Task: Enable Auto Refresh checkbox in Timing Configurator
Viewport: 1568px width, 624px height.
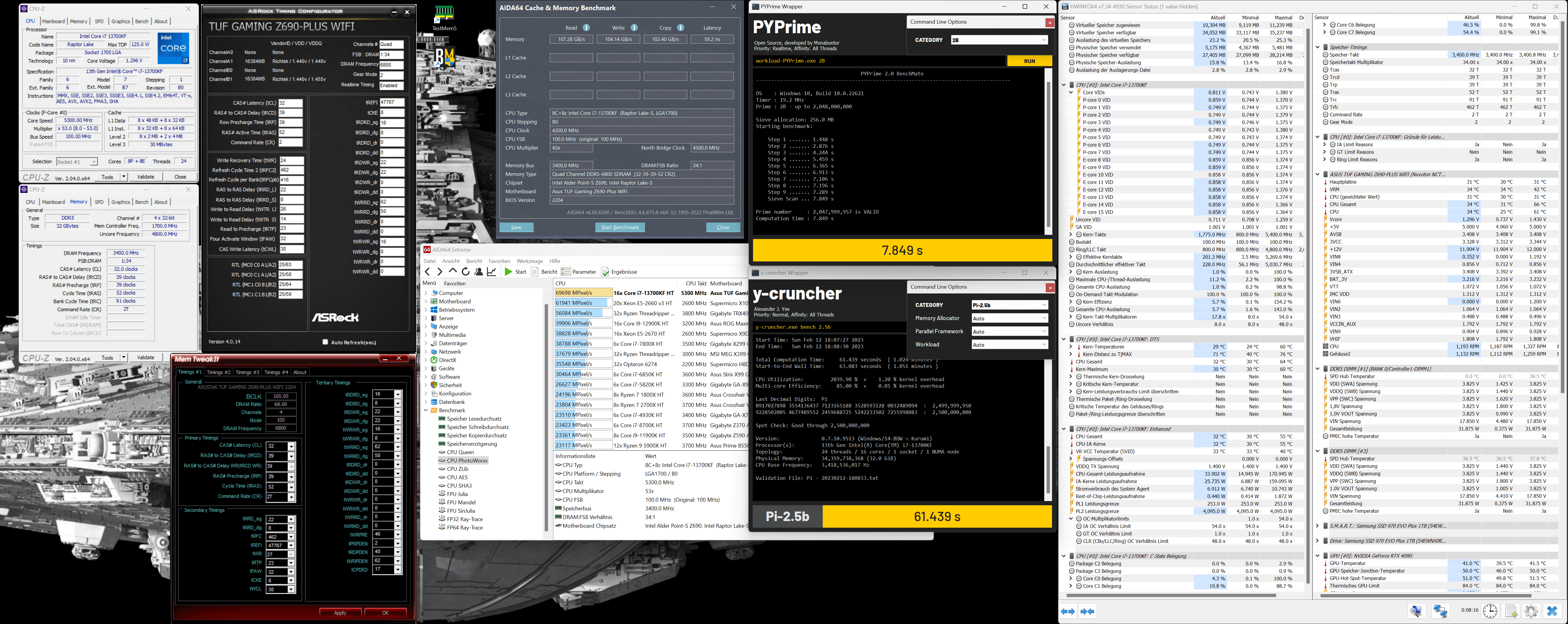Action: (325, 342)
